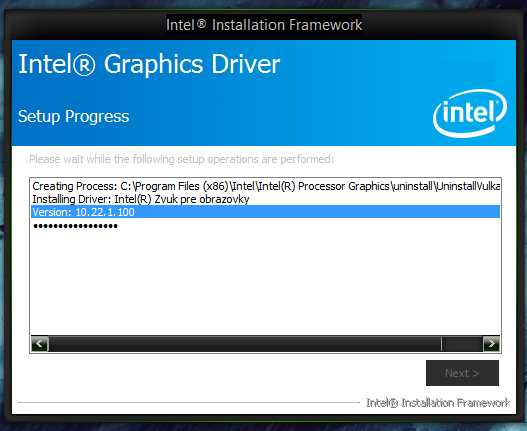
Task: Click the left scroll arrow of the log list
Action: pos(40,344)
